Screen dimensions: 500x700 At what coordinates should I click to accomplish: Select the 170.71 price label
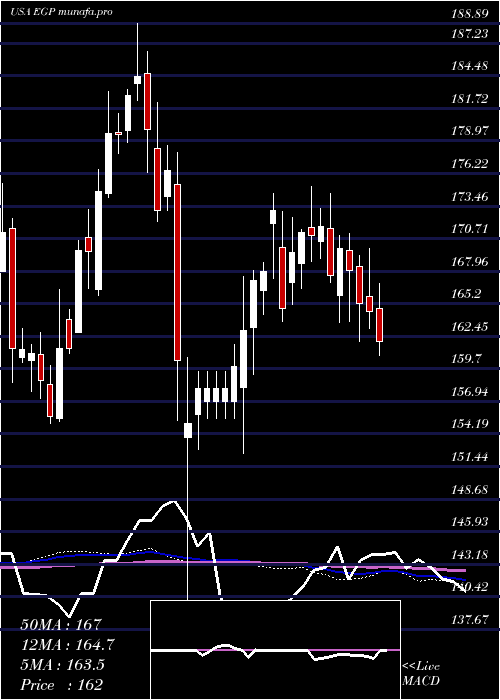pyautogui.click(x=469, y=229)
